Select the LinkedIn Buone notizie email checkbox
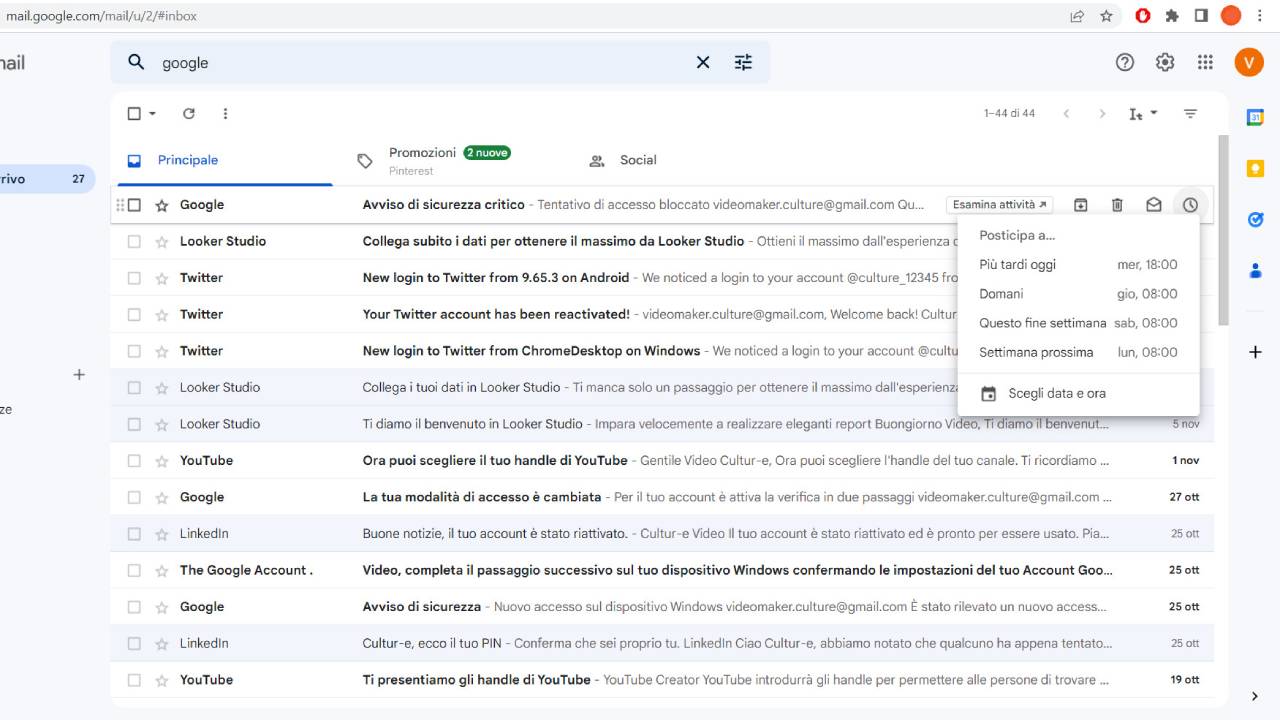This screenshot has width=1280, height=720. 134,534
